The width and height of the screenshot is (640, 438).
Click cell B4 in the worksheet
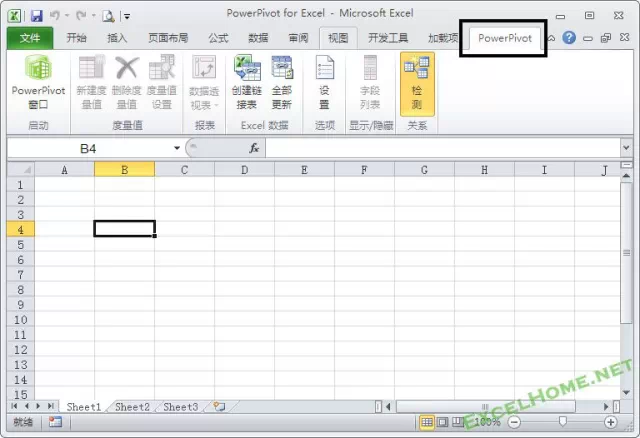(124, 229)
